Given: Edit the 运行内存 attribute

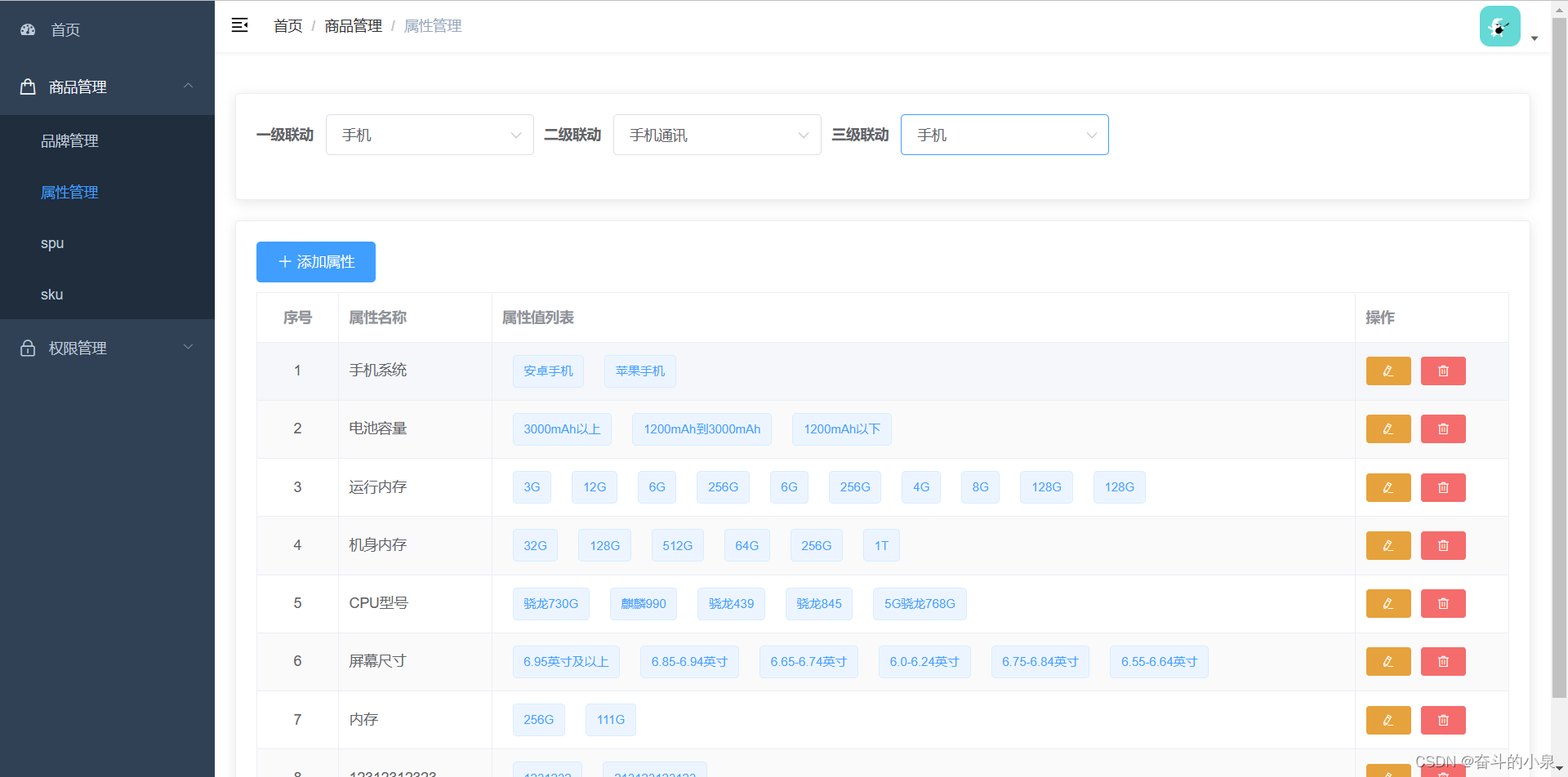Looking at the screenshot, I should [x=1388, y=488].
